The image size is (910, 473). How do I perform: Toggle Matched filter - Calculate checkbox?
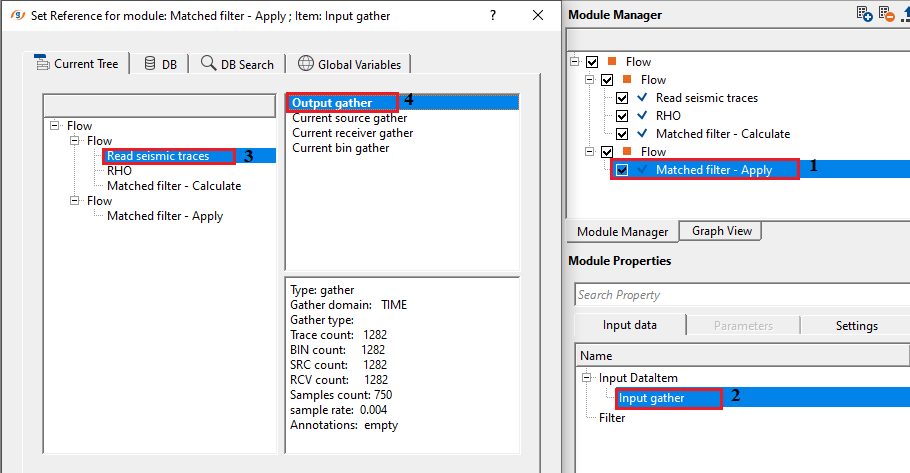click(622, 134)
